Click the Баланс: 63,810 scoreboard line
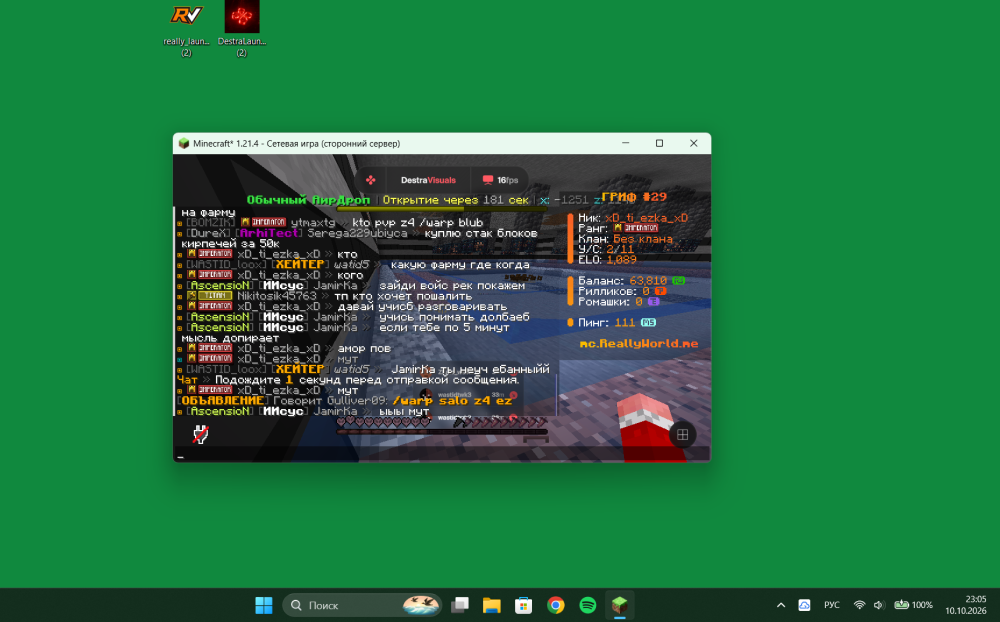 pos(631,281)
